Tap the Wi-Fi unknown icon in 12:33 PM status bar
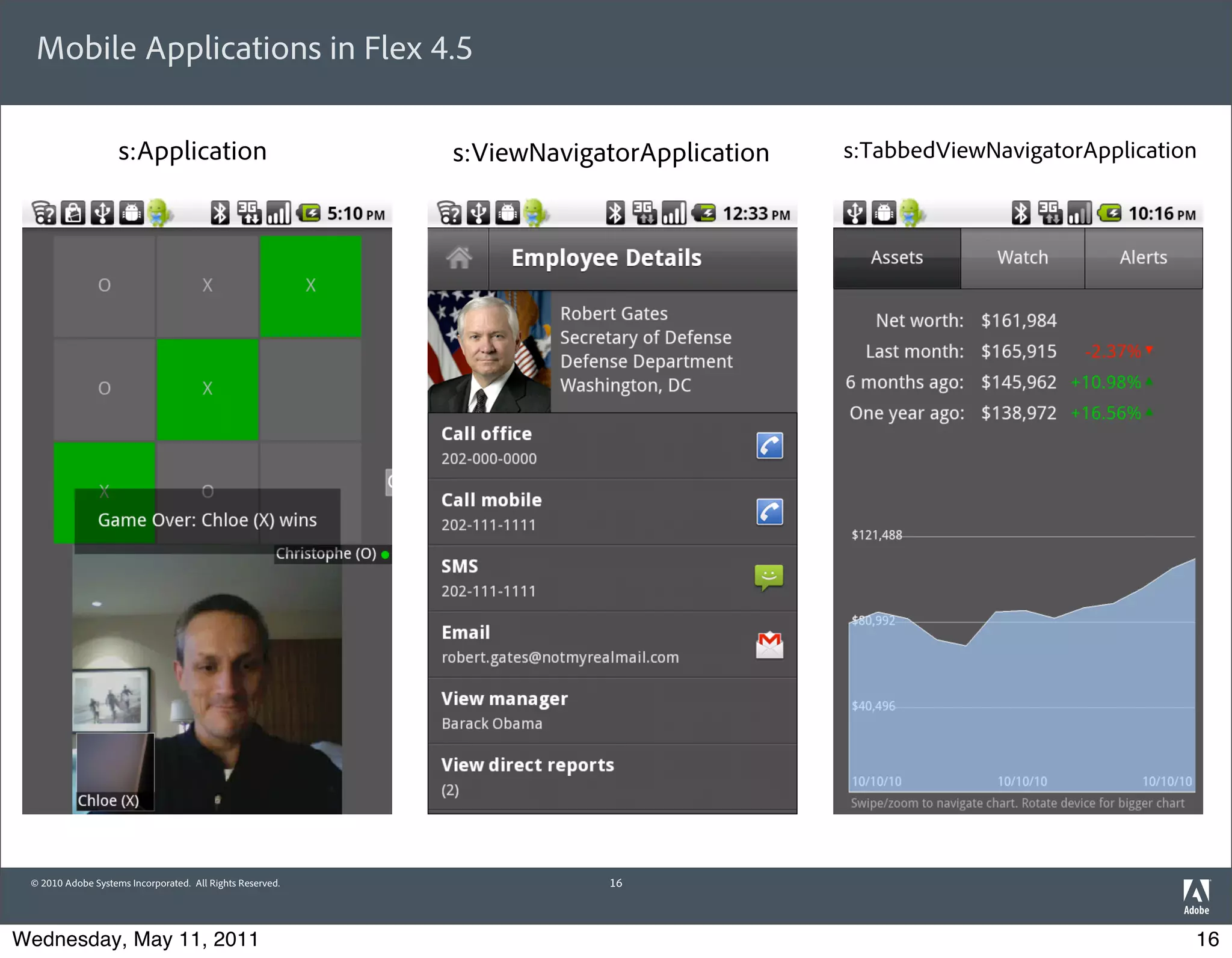Screen dimensions: 1232x958 click(x=449, y=213)
